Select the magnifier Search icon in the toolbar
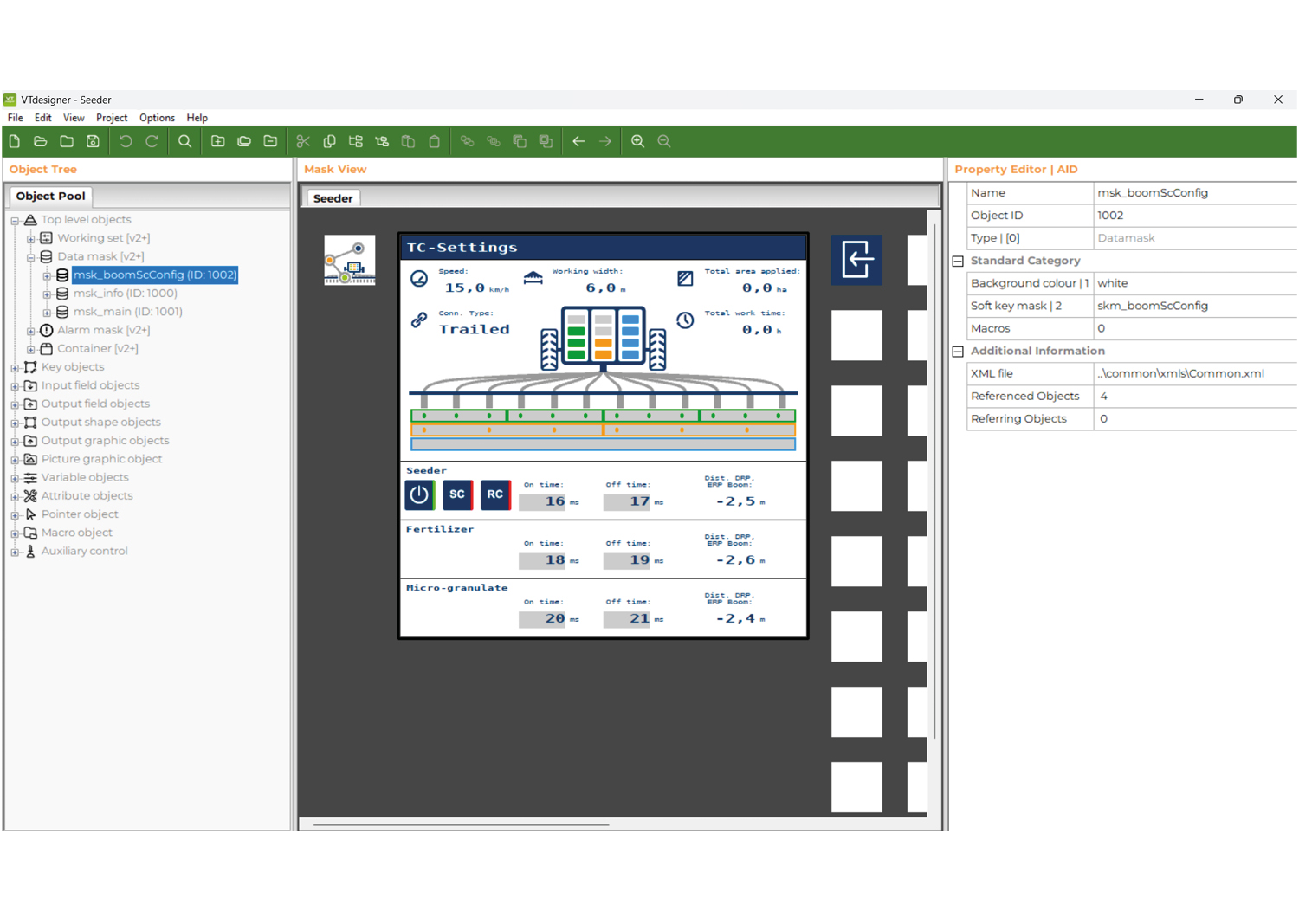 pyautogui.click(x=184, y=141)
